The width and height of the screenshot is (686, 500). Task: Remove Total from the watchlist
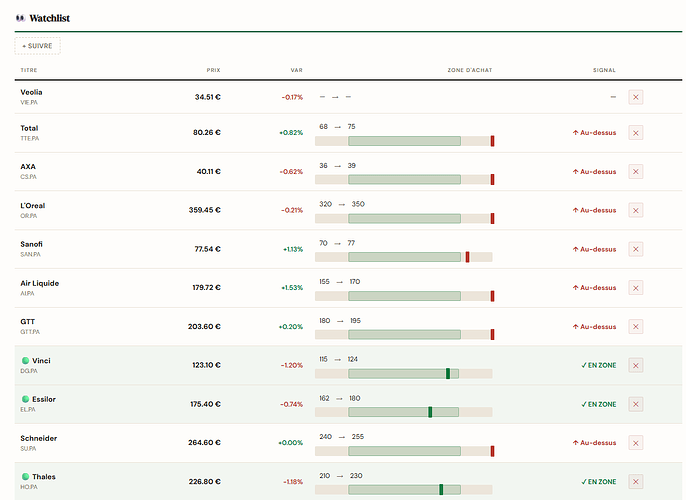click(636, 133)
